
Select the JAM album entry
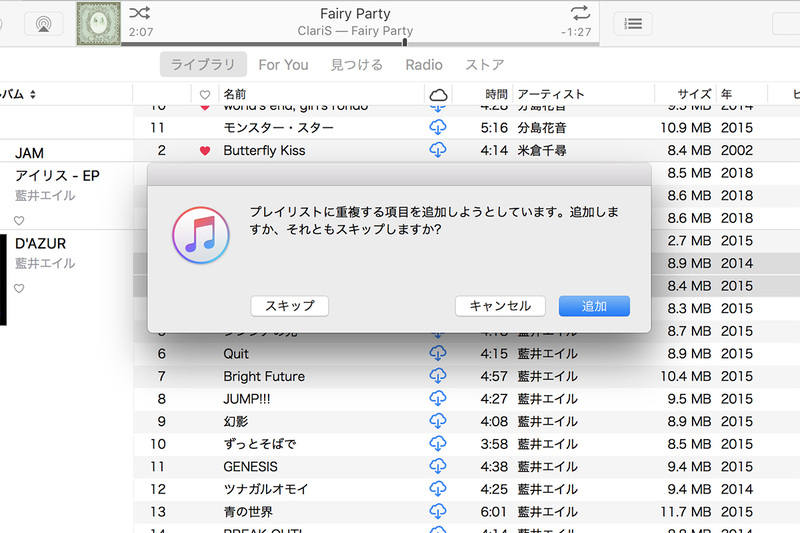point(30,153)
